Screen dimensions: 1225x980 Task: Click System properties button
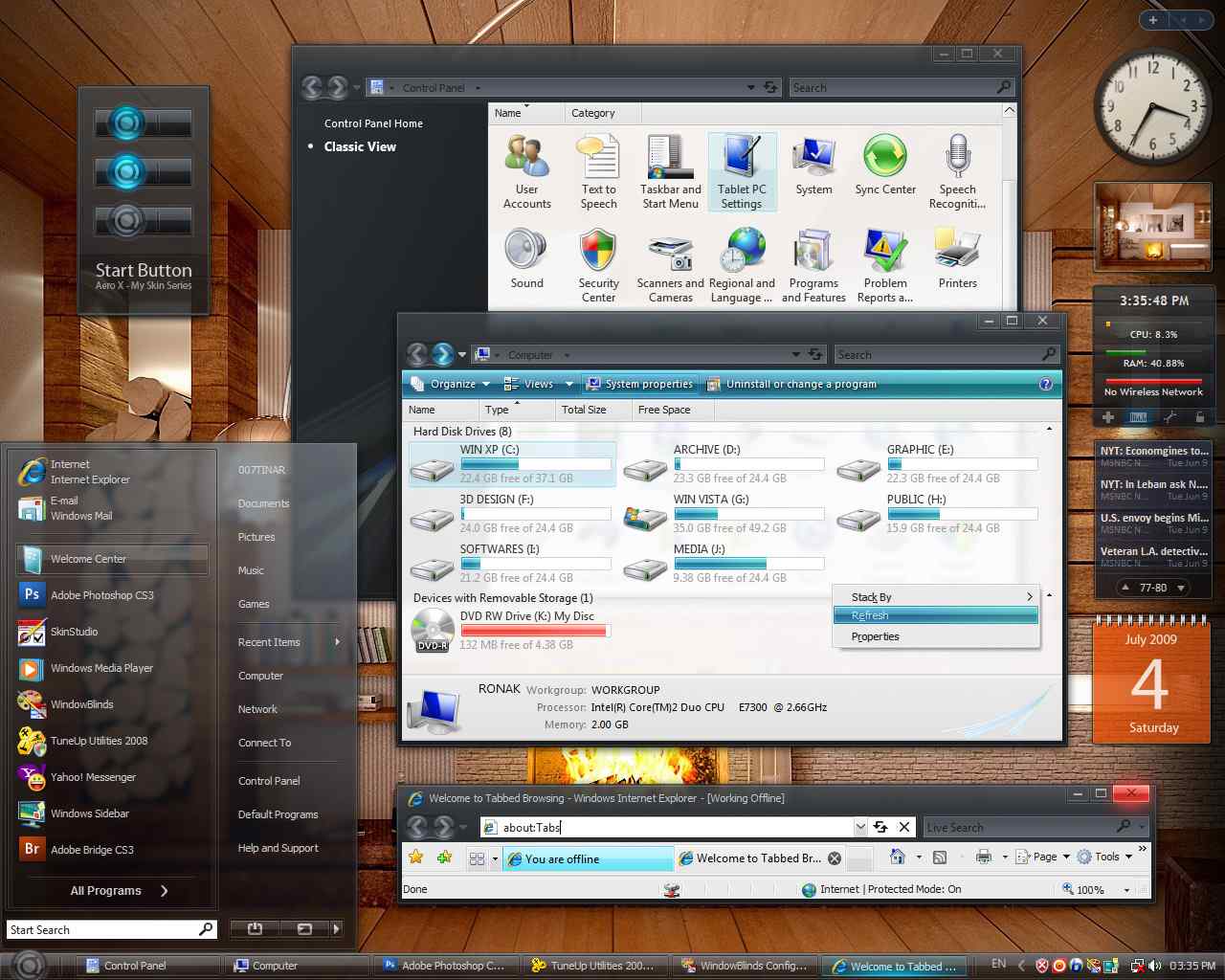639,384
